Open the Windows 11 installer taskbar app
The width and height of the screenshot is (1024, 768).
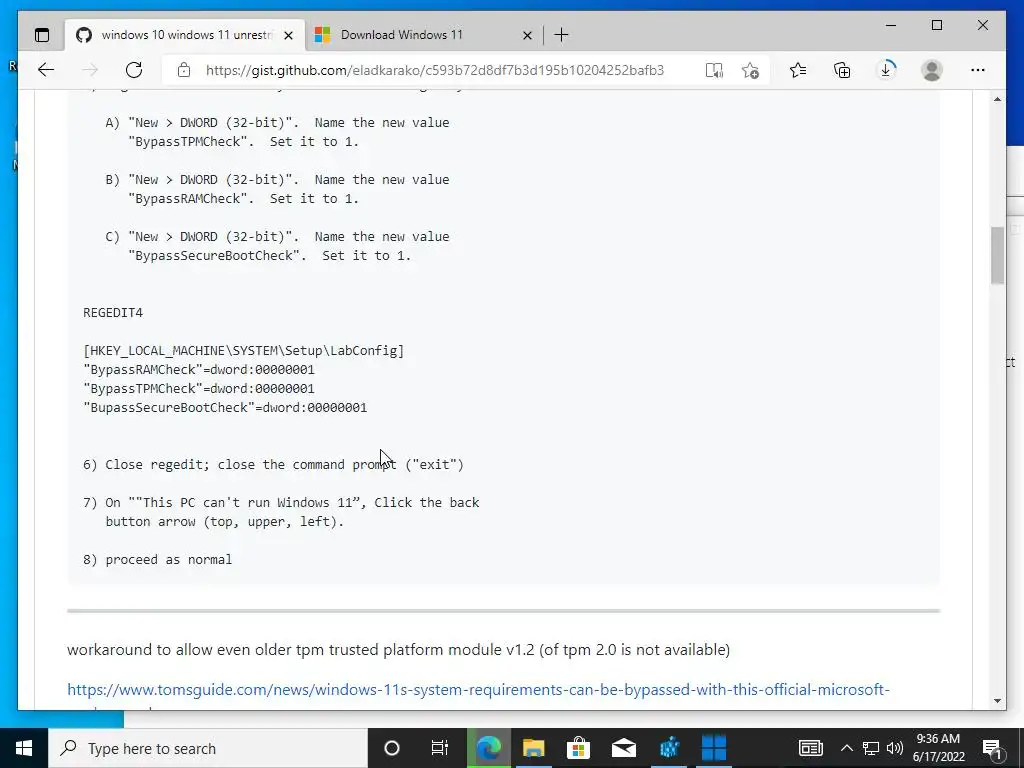click(714, 748)
